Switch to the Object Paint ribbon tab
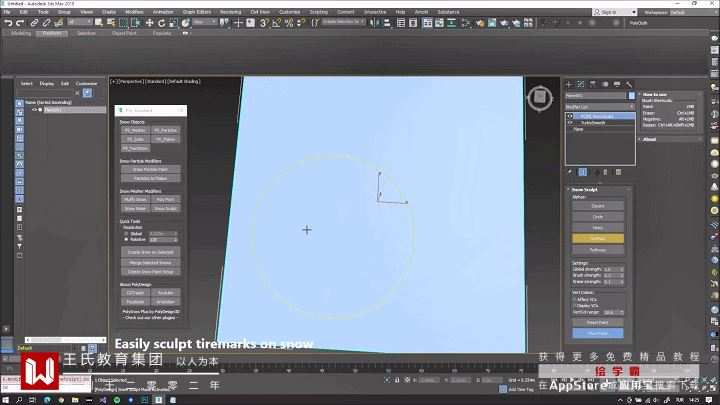 [124, 34]
